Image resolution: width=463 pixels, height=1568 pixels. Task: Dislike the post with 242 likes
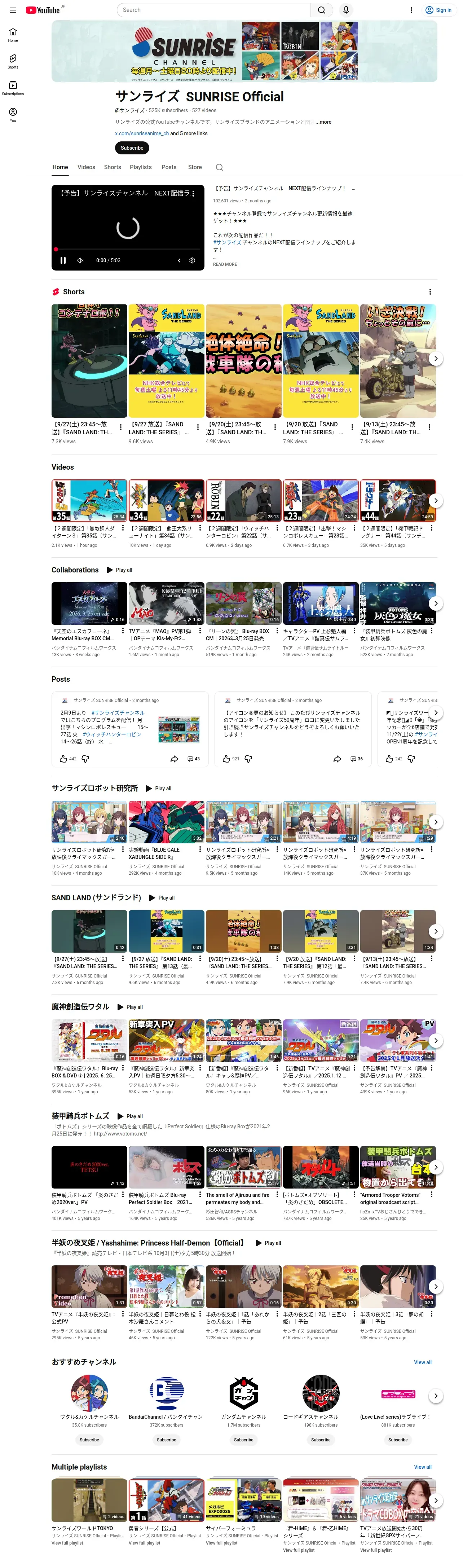pyautogui.click(x=411, y=759)
